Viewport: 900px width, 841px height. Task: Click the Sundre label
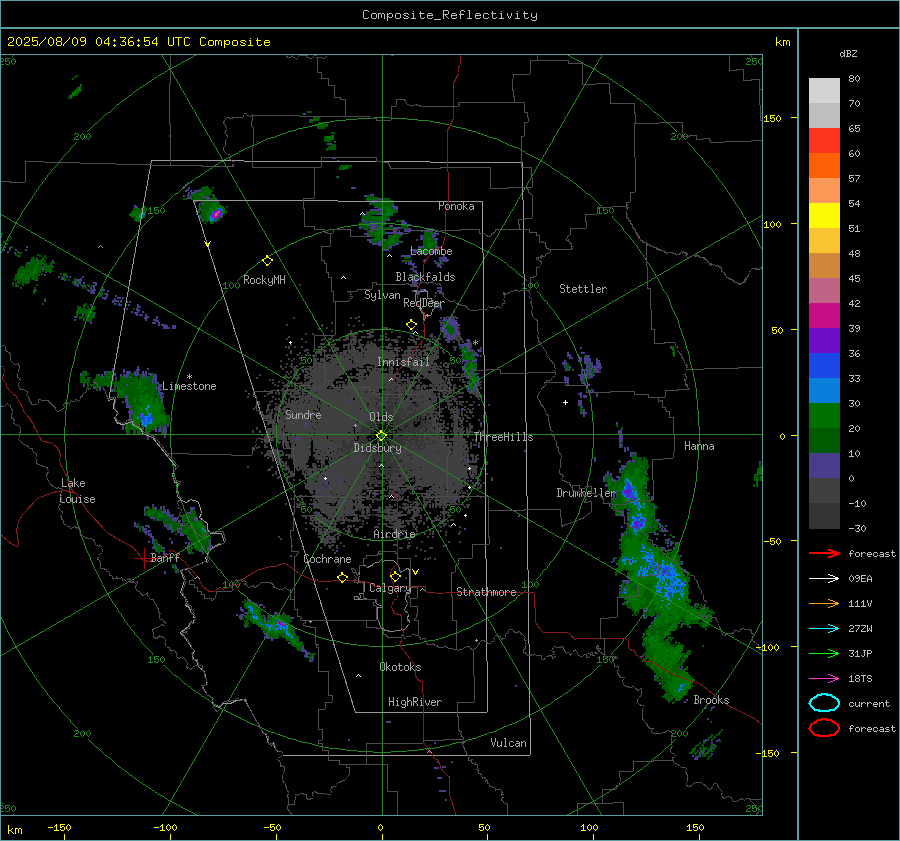303,415
